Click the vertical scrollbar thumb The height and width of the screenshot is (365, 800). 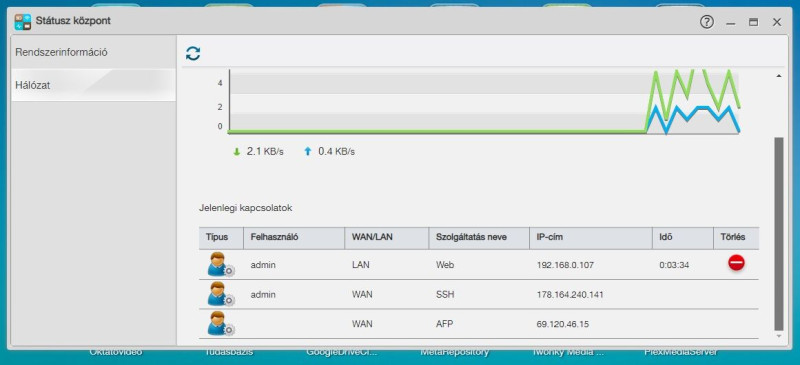click(x=778, y=234)
